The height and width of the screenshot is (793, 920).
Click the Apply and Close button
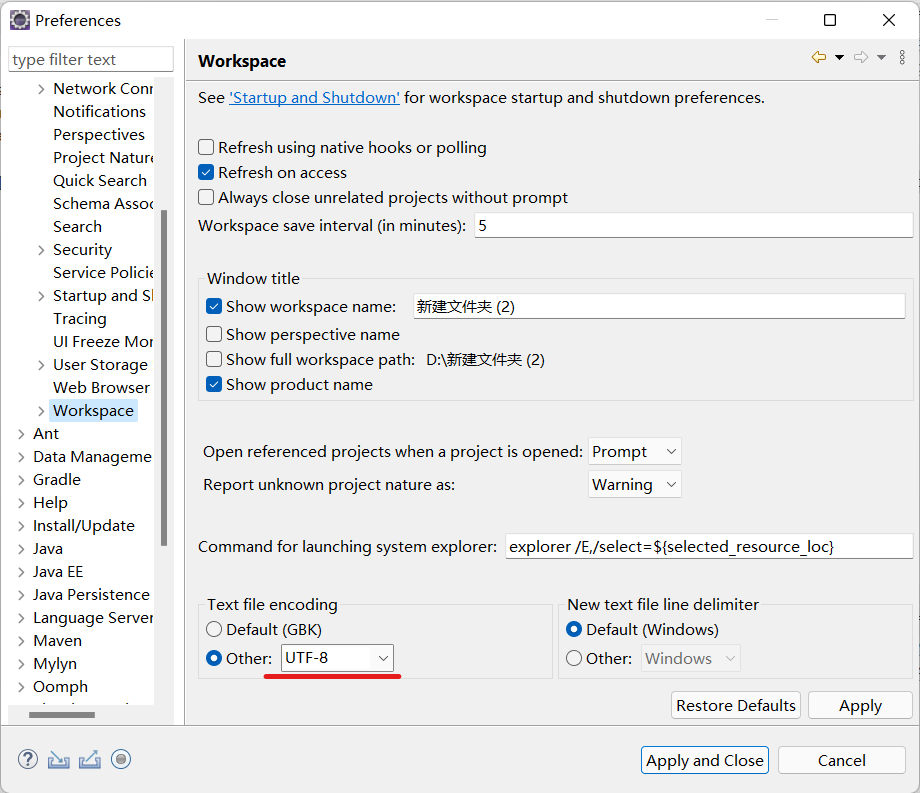(x=704, y=760)
